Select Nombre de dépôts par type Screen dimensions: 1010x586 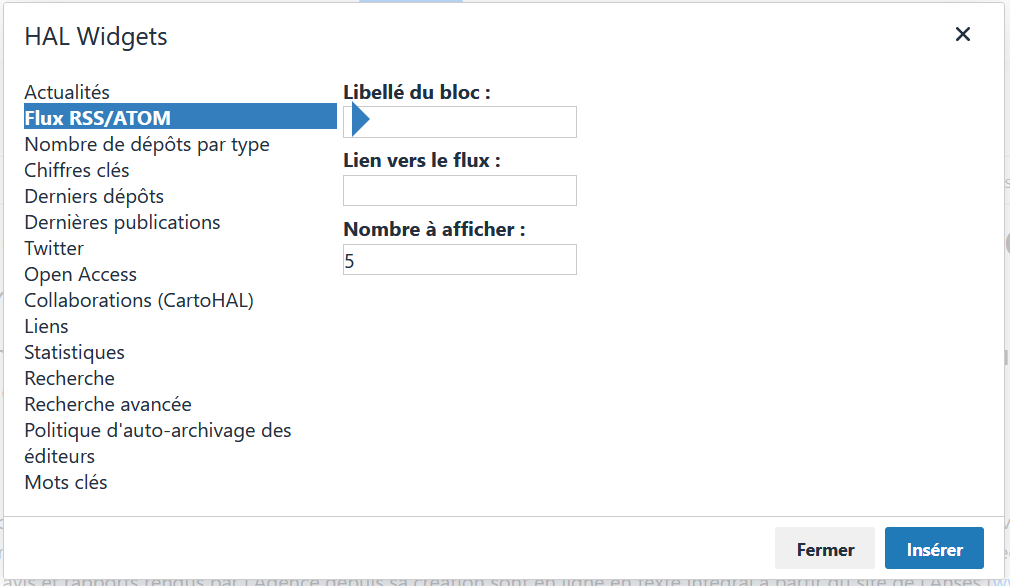146,144
